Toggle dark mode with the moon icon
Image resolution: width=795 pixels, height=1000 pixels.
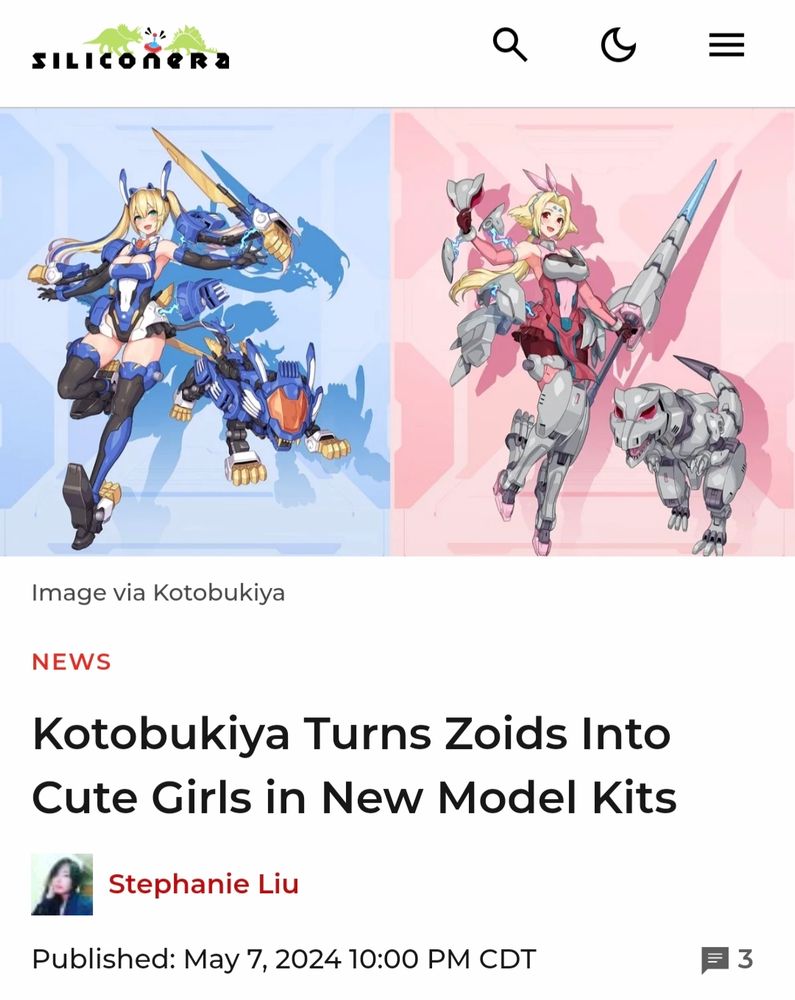click(618, 45)
